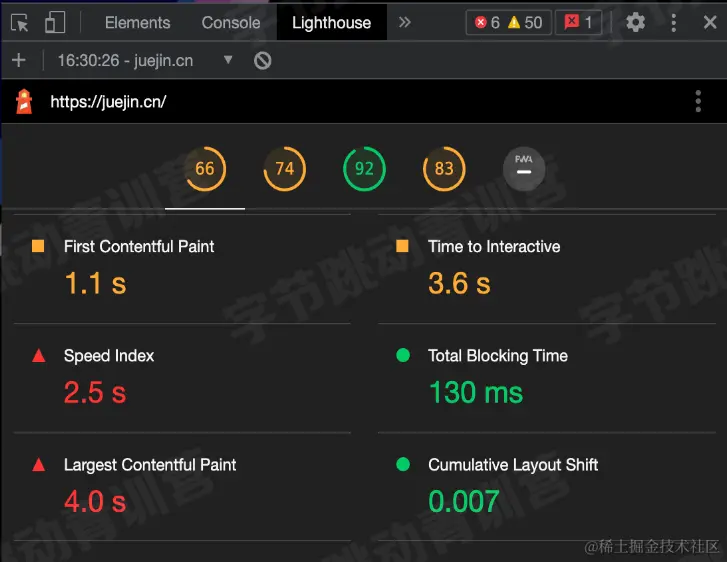This screenshot has height=562, width=727.
Task: Activate the inspect element picker icon
Action: (x=19, y=22)
